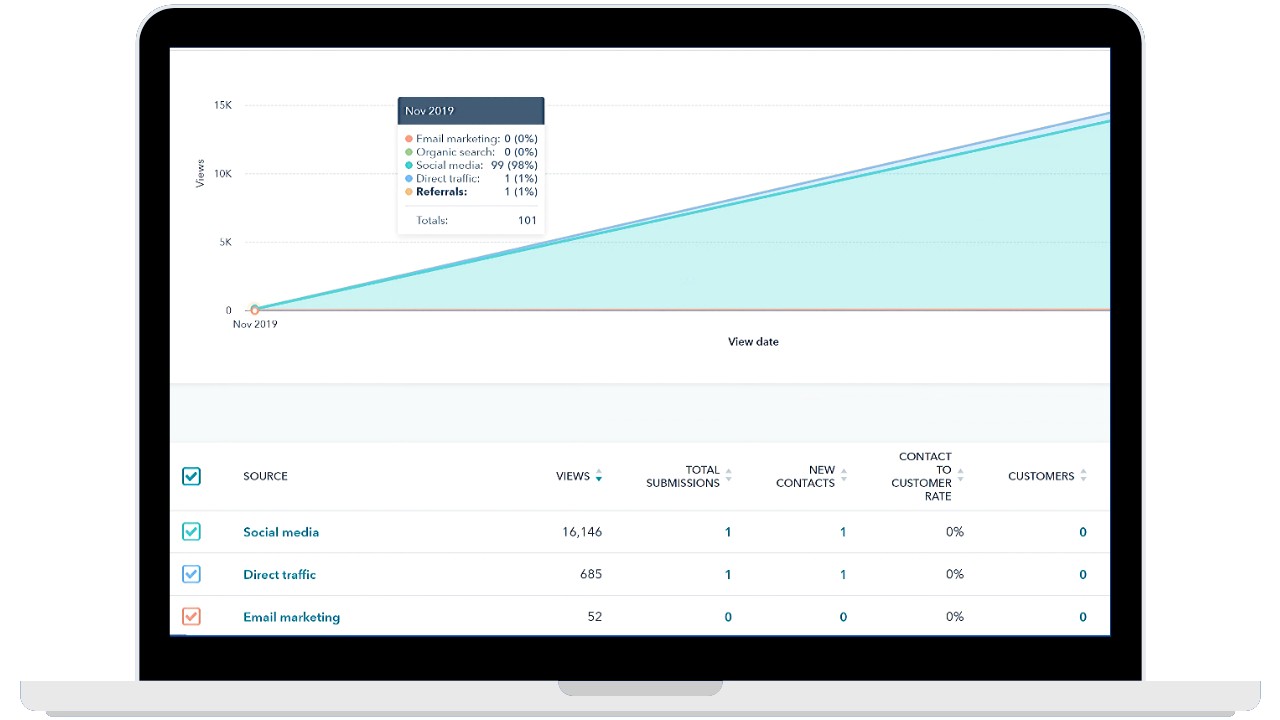Open the Social media source link
This screenshot has width=1280, height=720.
point(281,532)
